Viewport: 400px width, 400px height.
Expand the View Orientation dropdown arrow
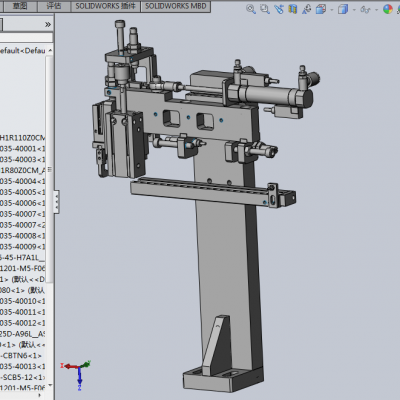(331, 10)
